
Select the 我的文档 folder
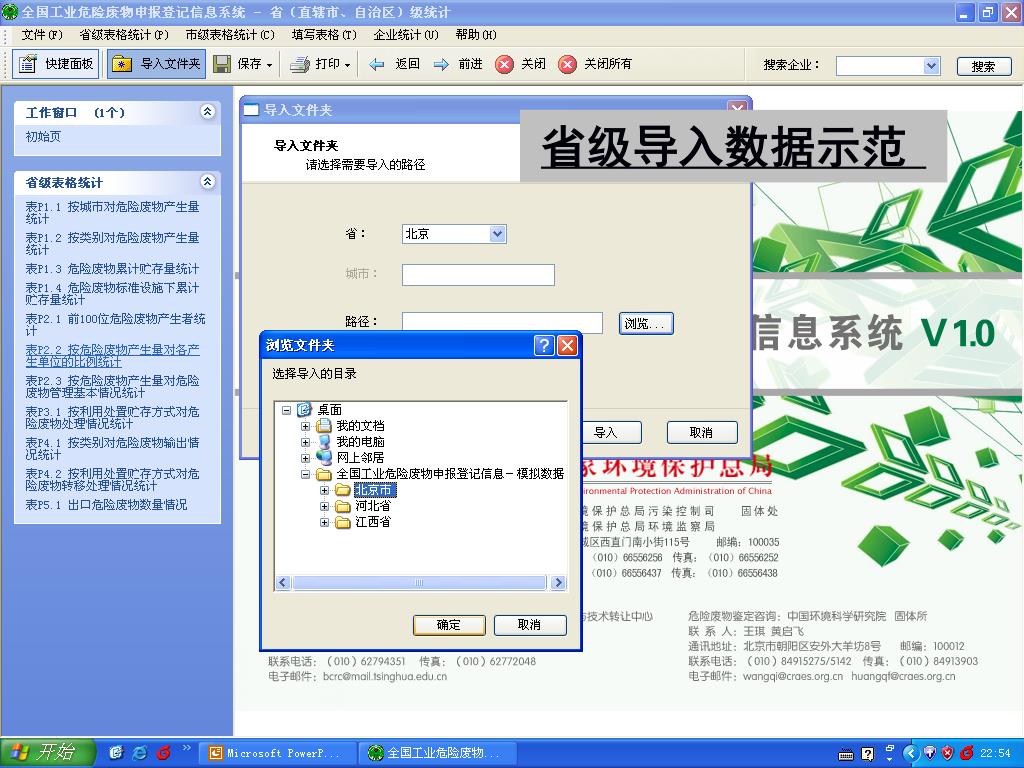coord(360,426)
